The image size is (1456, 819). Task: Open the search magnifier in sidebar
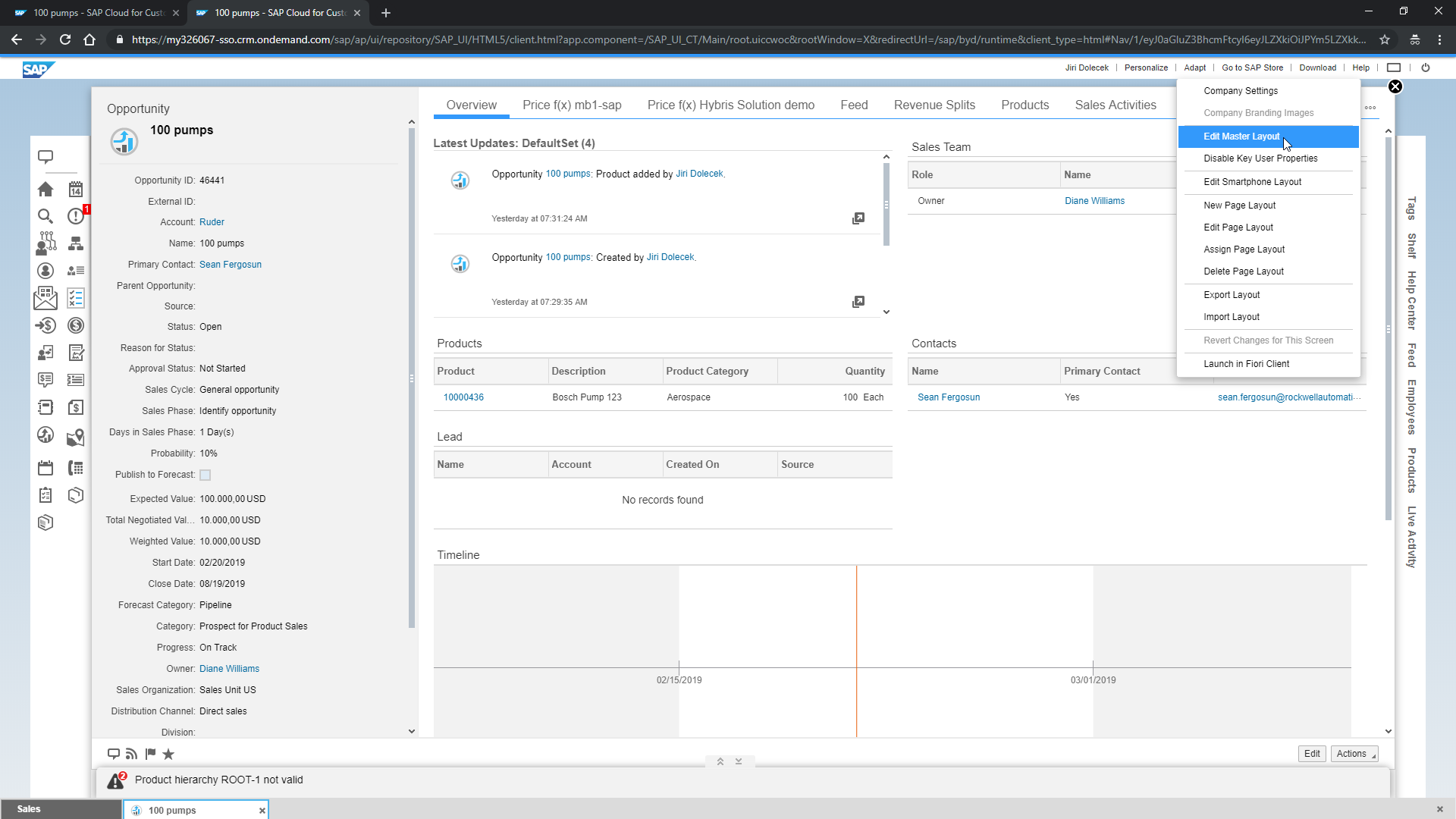[x=45, y=216]
